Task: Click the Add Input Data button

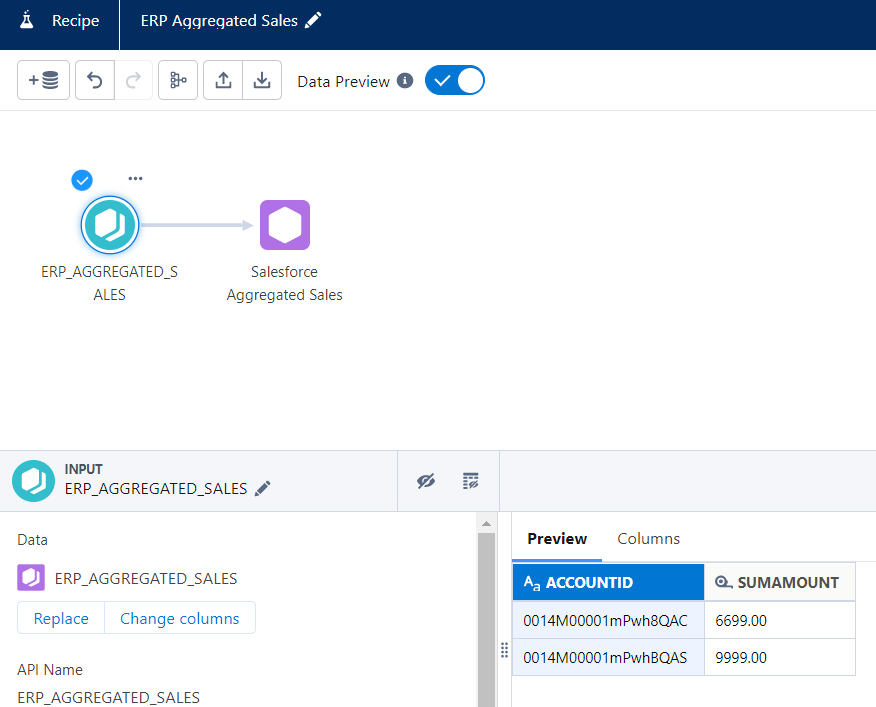Action: coord(44,81)
